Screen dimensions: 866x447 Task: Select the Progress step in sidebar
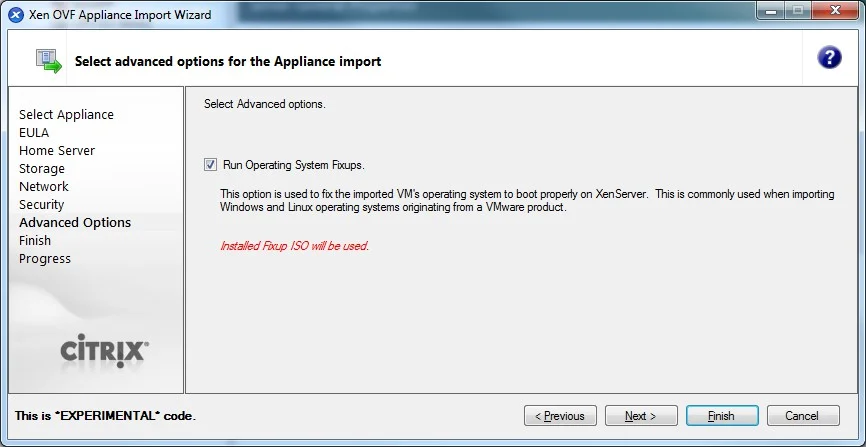(x=45, y=259)
